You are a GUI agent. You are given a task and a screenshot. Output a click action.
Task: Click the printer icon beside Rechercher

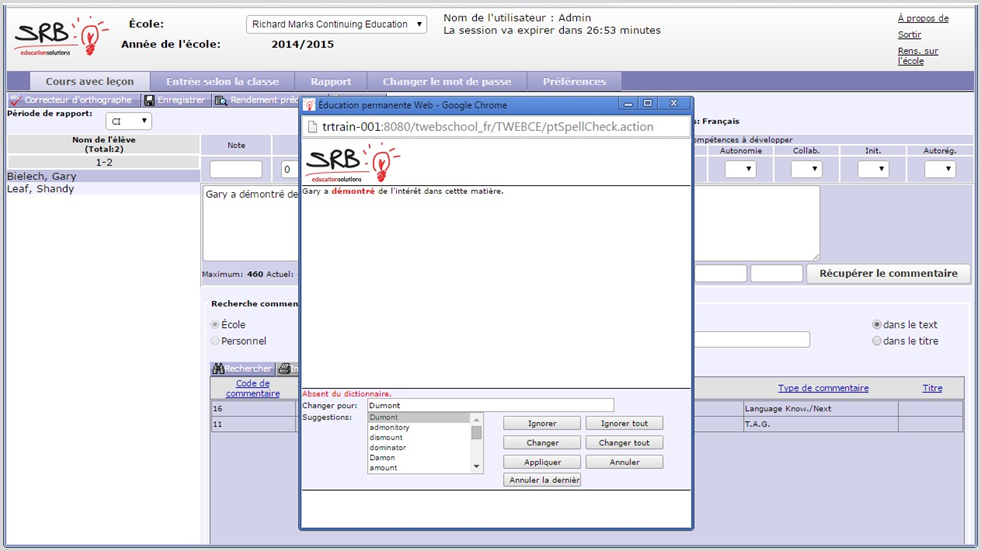[x=285, y=369]
